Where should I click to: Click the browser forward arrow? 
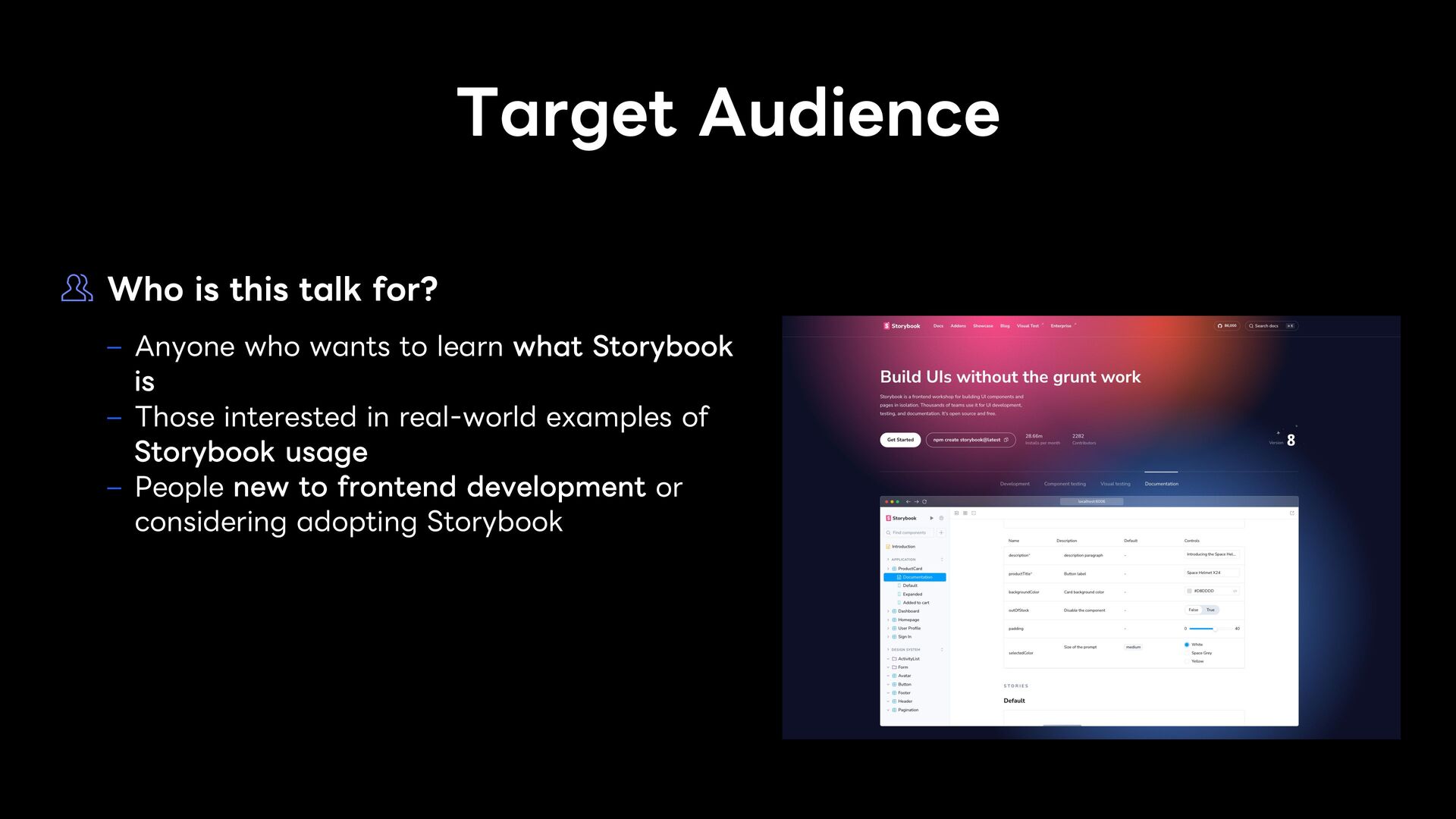click(916, 501)
